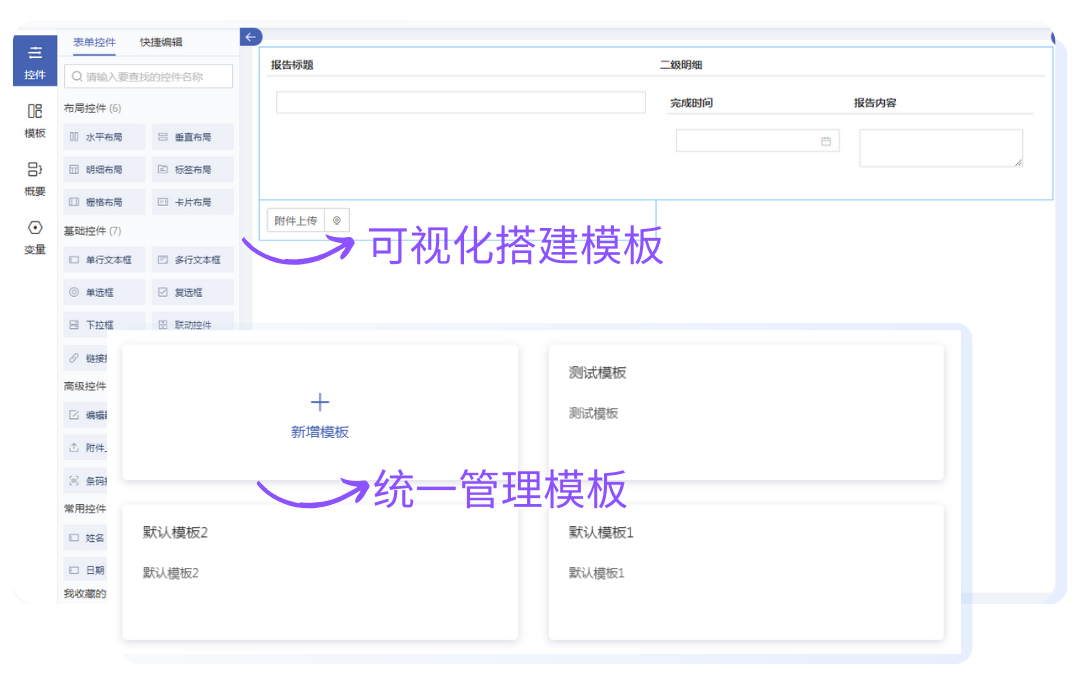1080x700 pixels.
Task: Open the 控件 panel in the sidebar
Action: [x=34, y=61]
